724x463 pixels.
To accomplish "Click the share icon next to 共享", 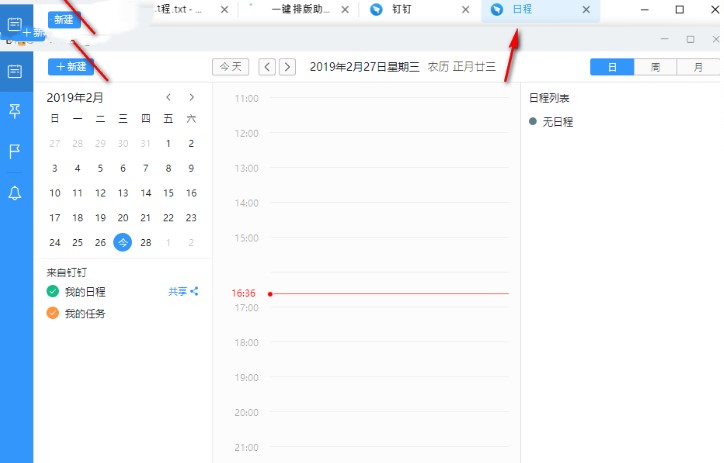I will [x=194, y=292].
